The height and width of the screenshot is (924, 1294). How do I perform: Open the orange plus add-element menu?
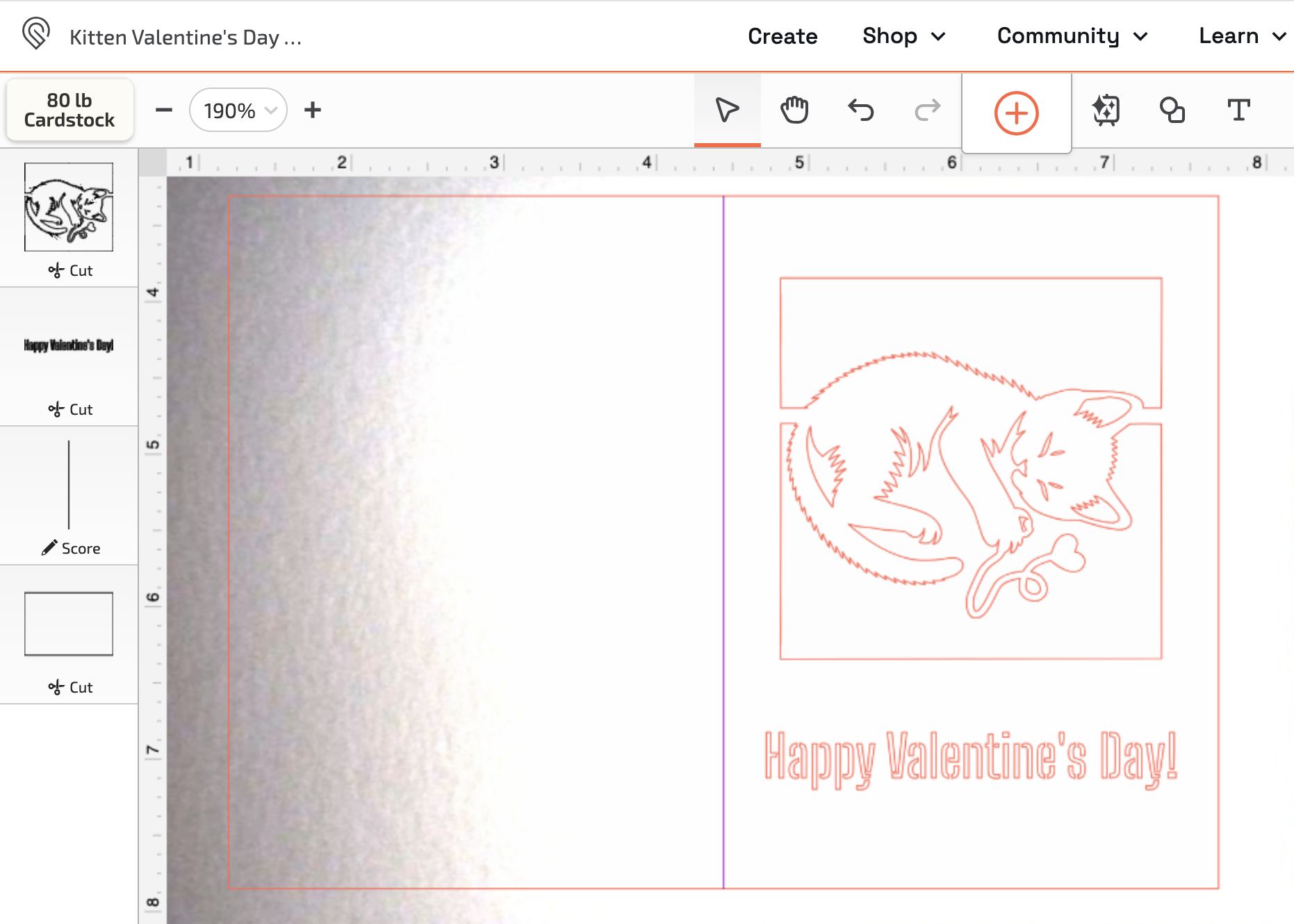[1016, 112]
